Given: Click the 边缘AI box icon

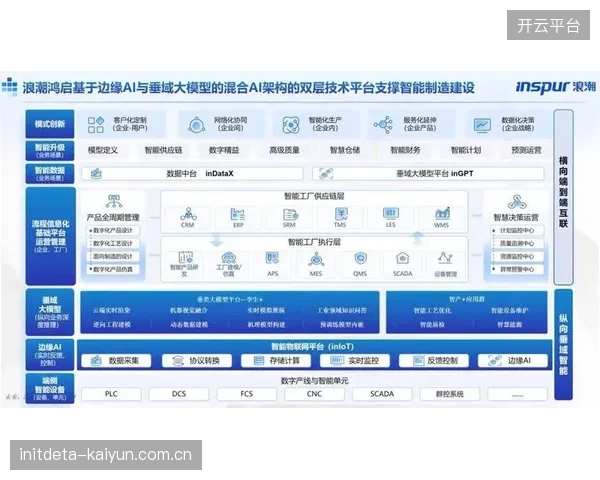Looking at the screenshot, I should point(495,360).
